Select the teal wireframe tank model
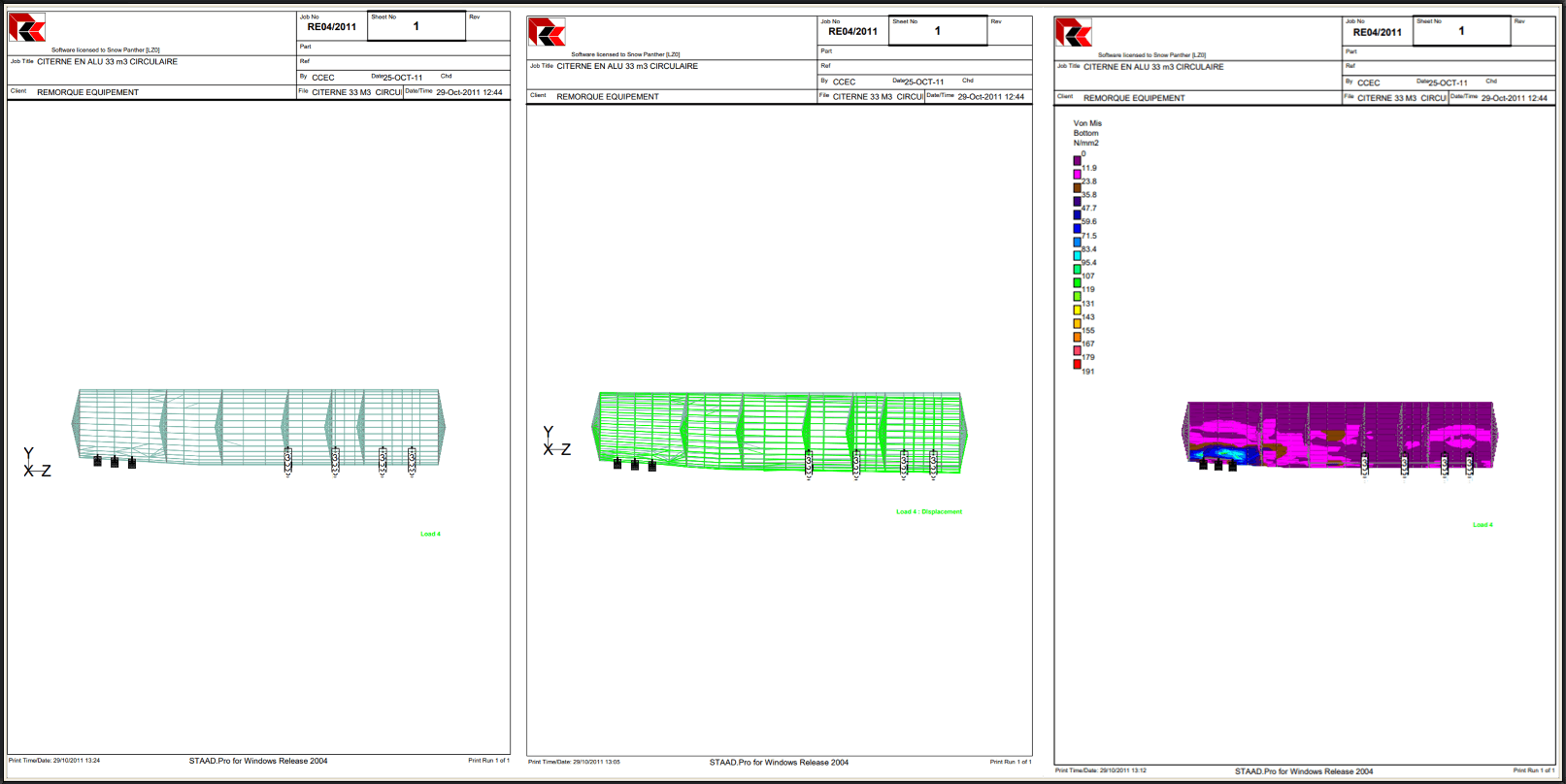1566x784 pixels. [258, 427]
